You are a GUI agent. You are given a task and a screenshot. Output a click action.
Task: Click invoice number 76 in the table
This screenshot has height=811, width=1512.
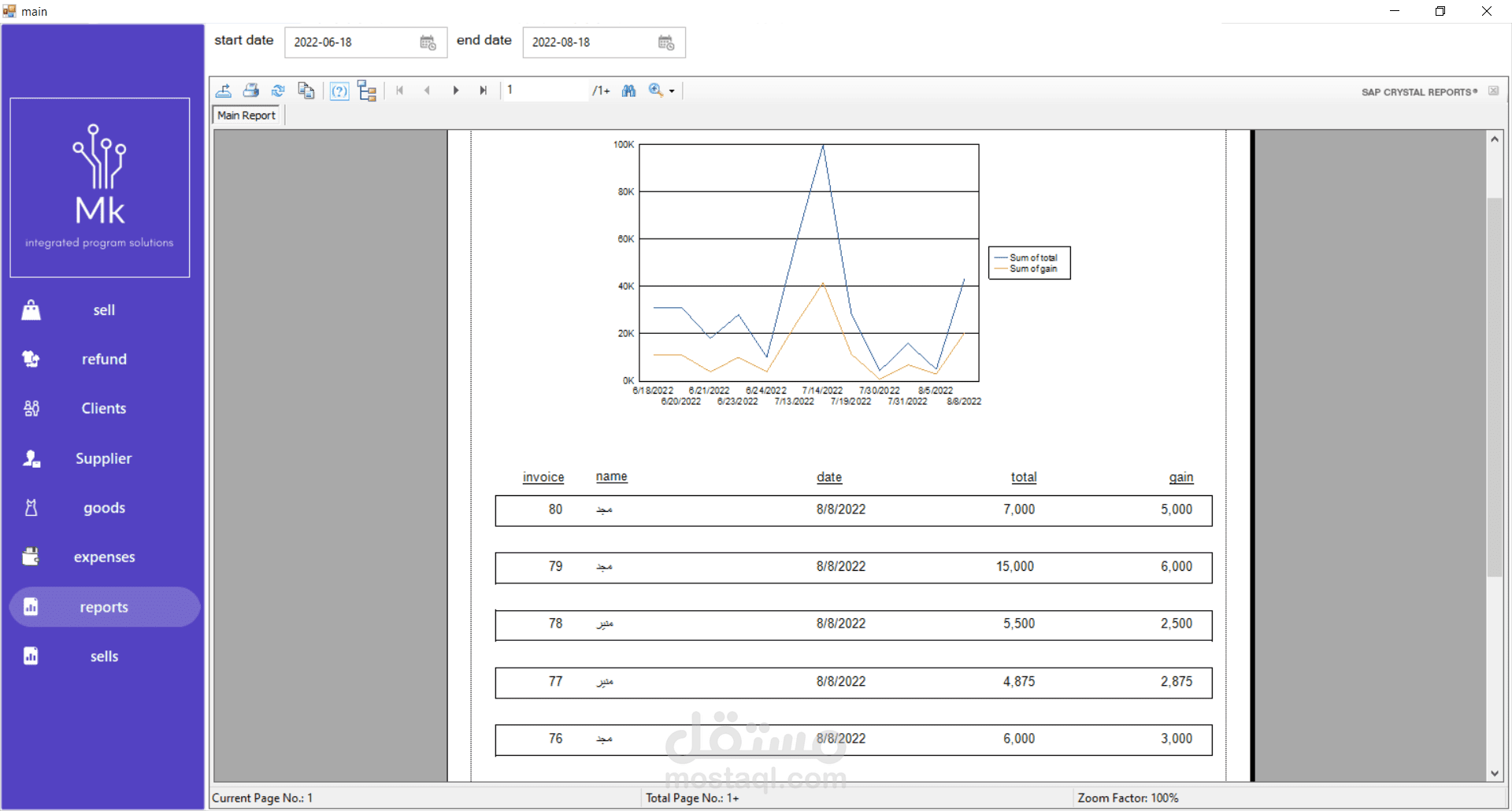(556, 739)
